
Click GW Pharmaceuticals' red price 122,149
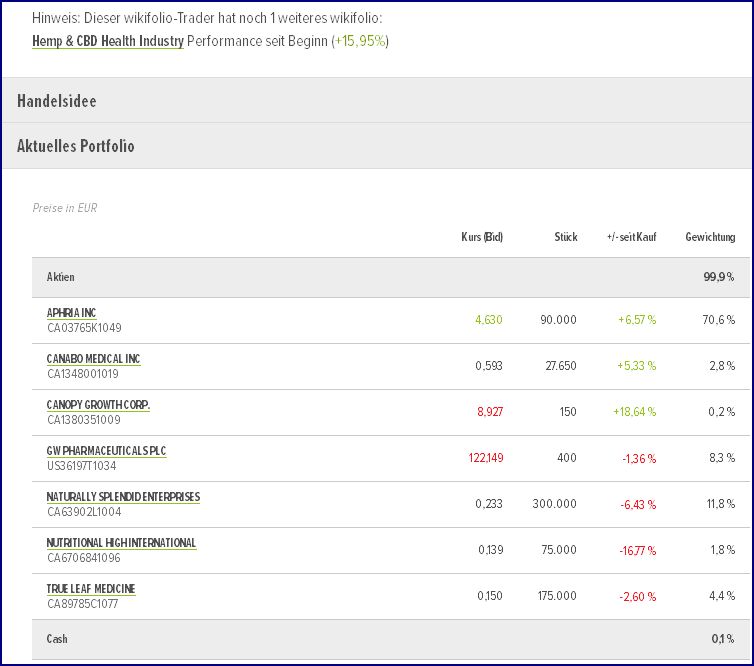485,458
